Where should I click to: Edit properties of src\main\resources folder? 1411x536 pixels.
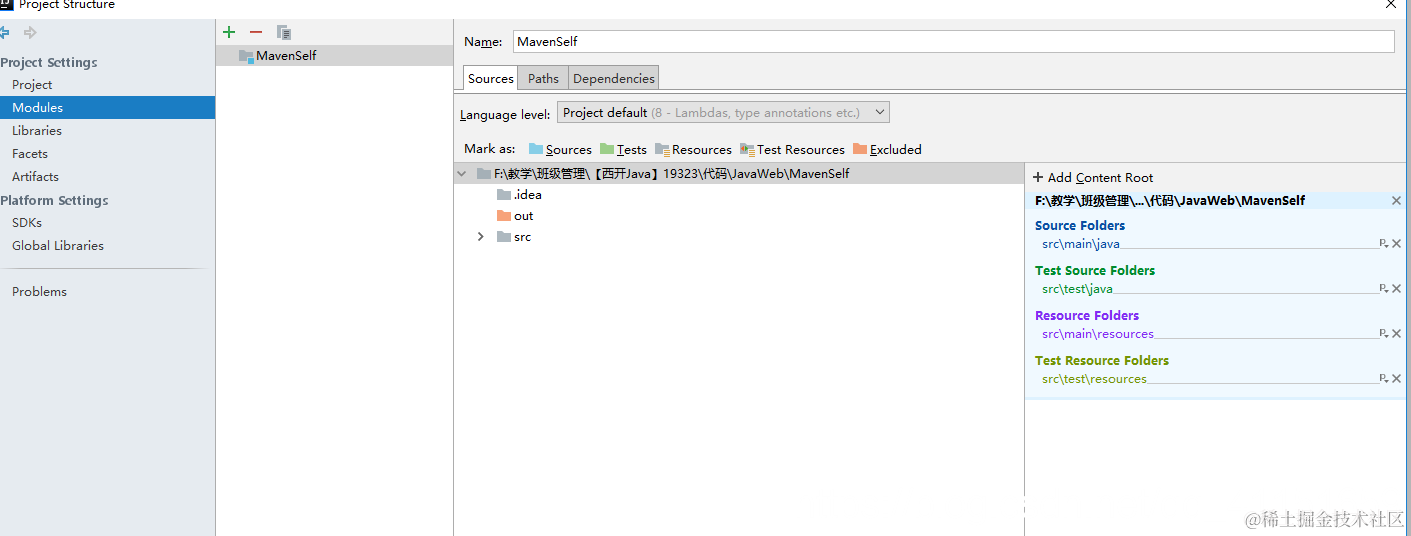tap(1384, 334)
